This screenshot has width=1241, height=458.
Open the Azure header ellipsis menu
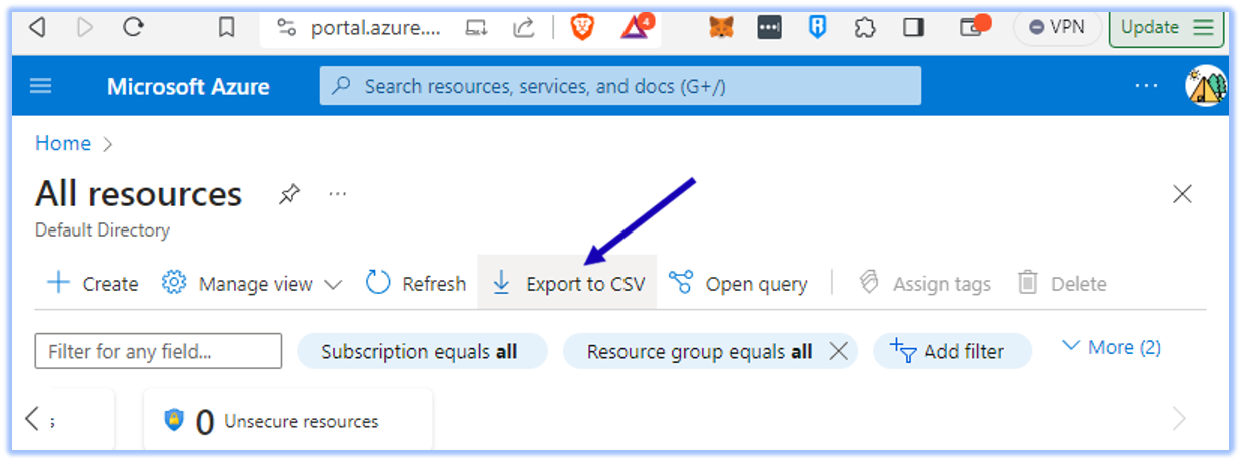[x=1146, y=86]
